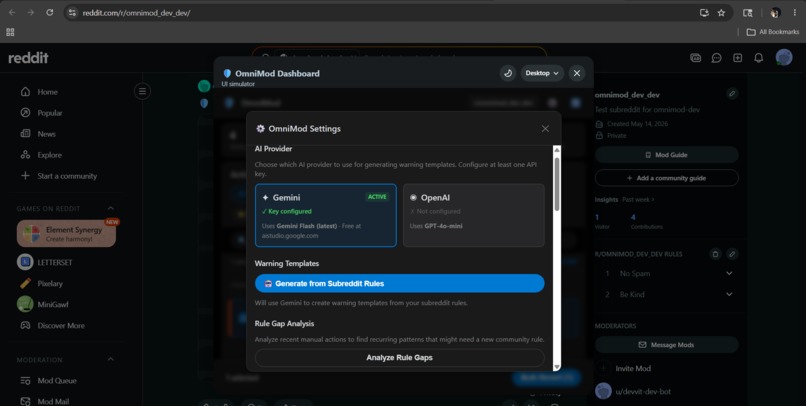This screenshot has height=406, width=806.
Task: Open the Element Synergy game card
Action: click(x=66, y=234)
